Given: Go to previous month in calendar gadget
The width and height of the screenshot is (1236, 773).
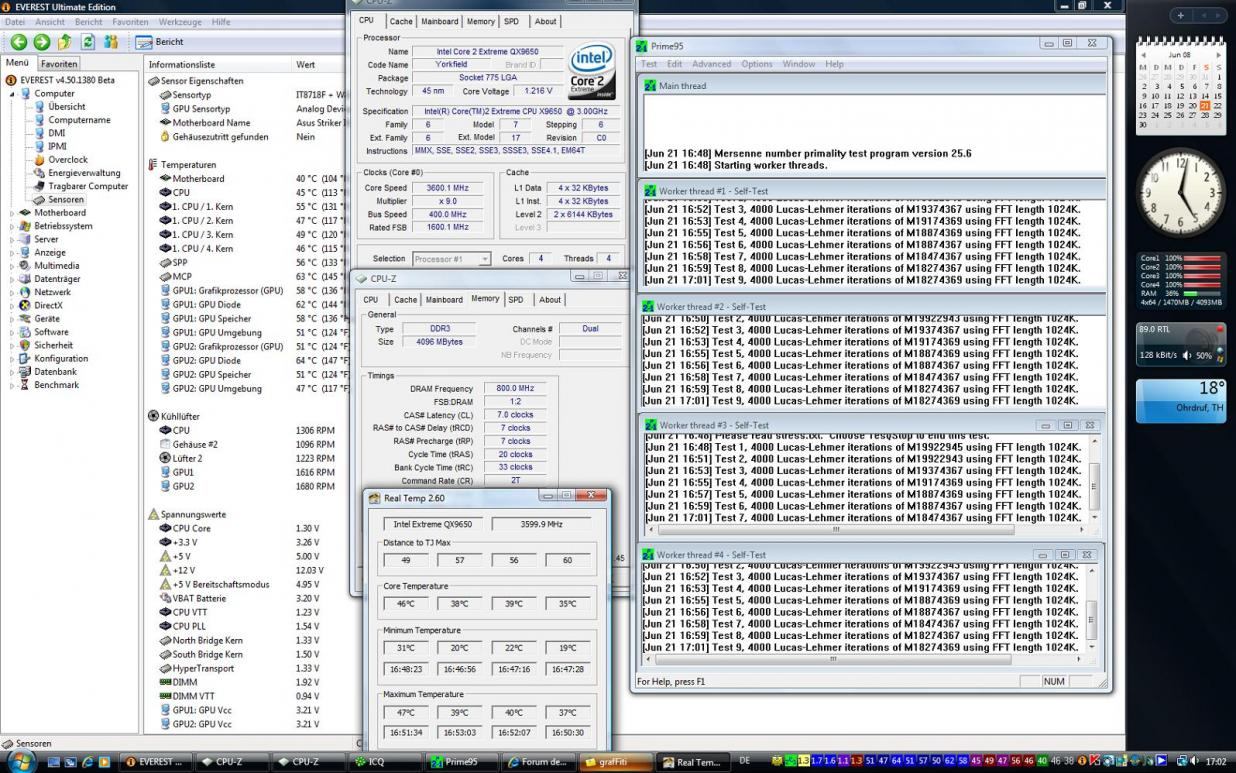Looking at the screenshot, I should 1144,55.
